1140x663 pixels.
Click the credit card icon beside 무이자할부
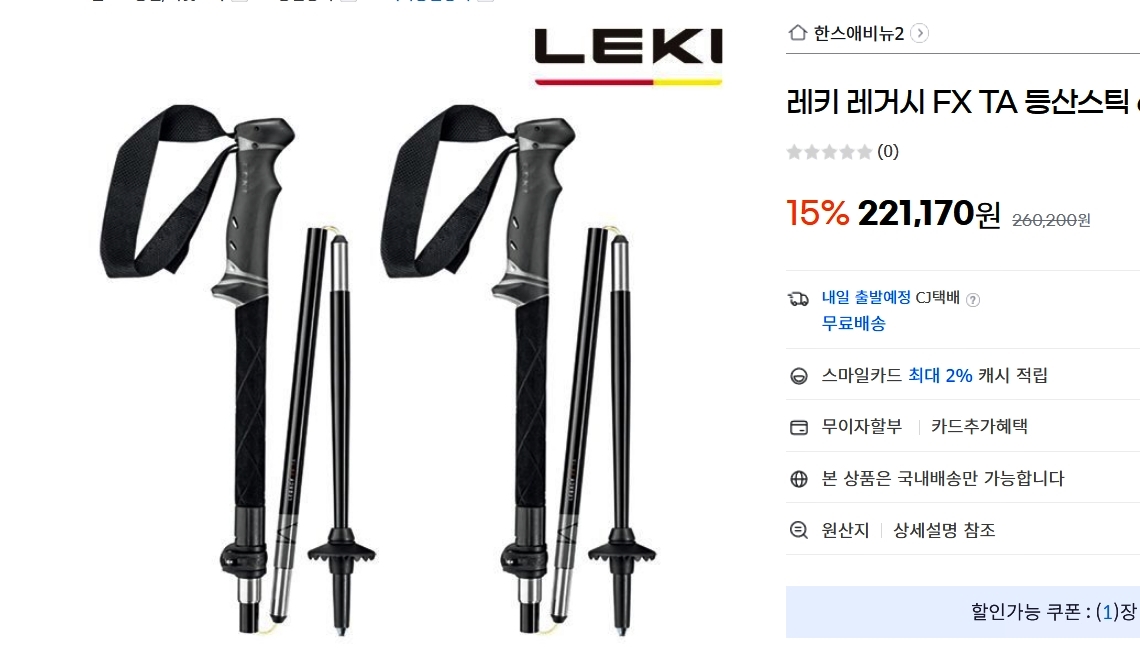[x=798, y=427]
